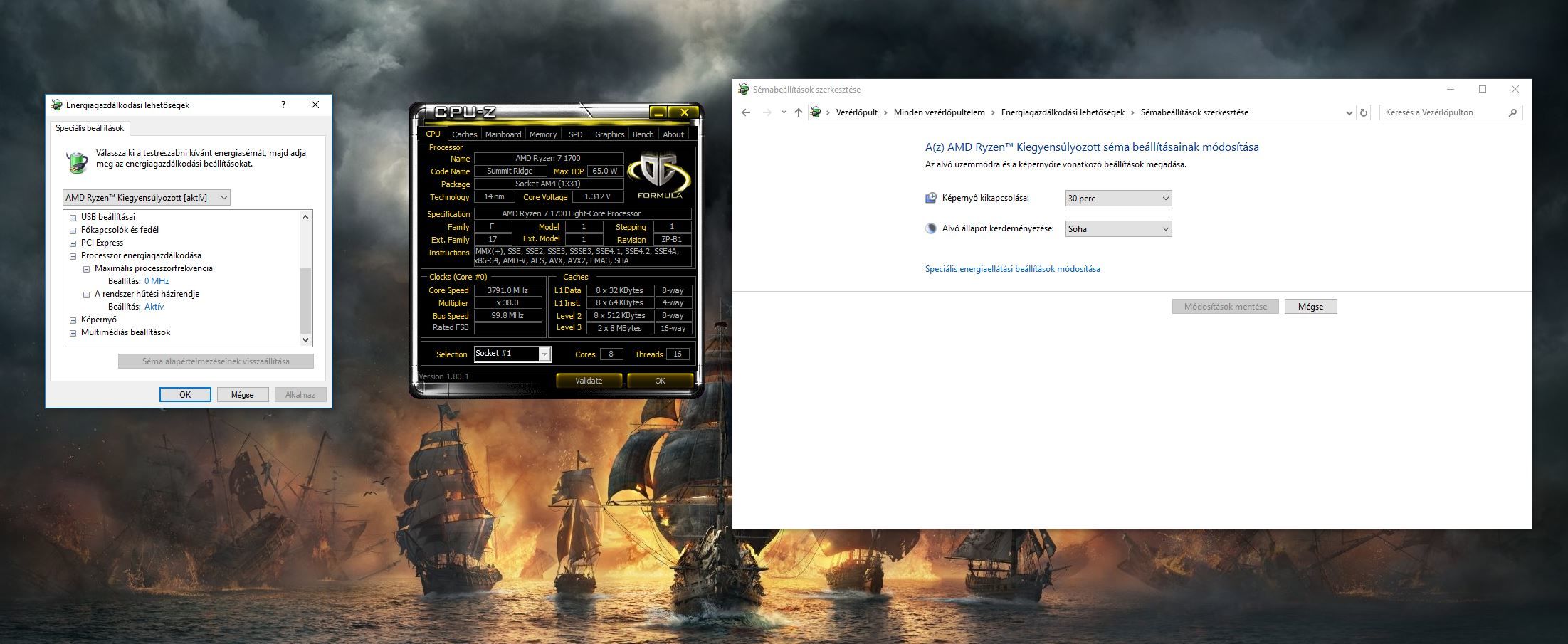Expand Multimédiás beállítások node
The width and height of the screenshot is (1568, 644).
pos(73,332)
